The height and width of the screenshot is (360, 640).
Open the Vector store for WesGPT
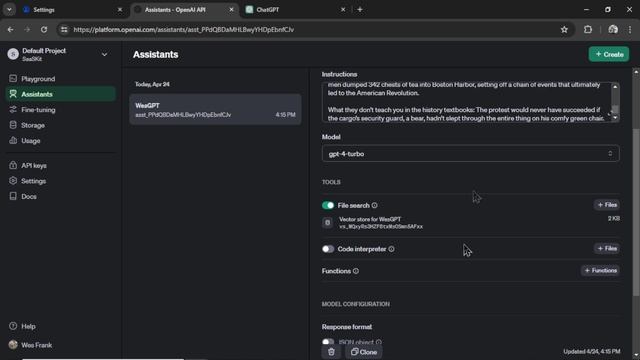[381, 223]
